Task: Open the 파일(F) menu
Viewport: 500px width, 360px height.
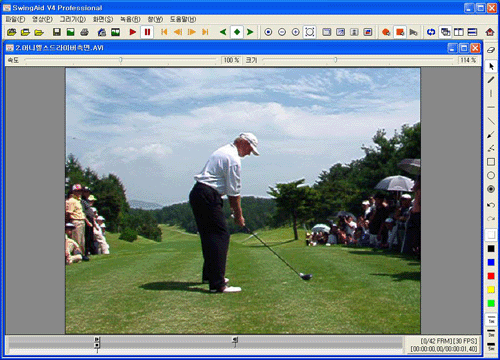Action: pos(15,19)
